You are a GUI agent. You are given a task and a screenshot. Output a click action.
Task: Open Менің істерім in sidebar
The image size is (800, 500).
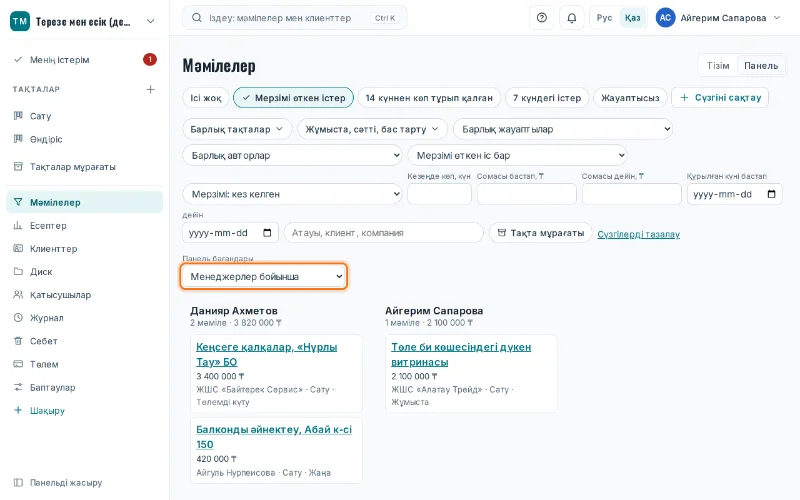tap(85, 60)
